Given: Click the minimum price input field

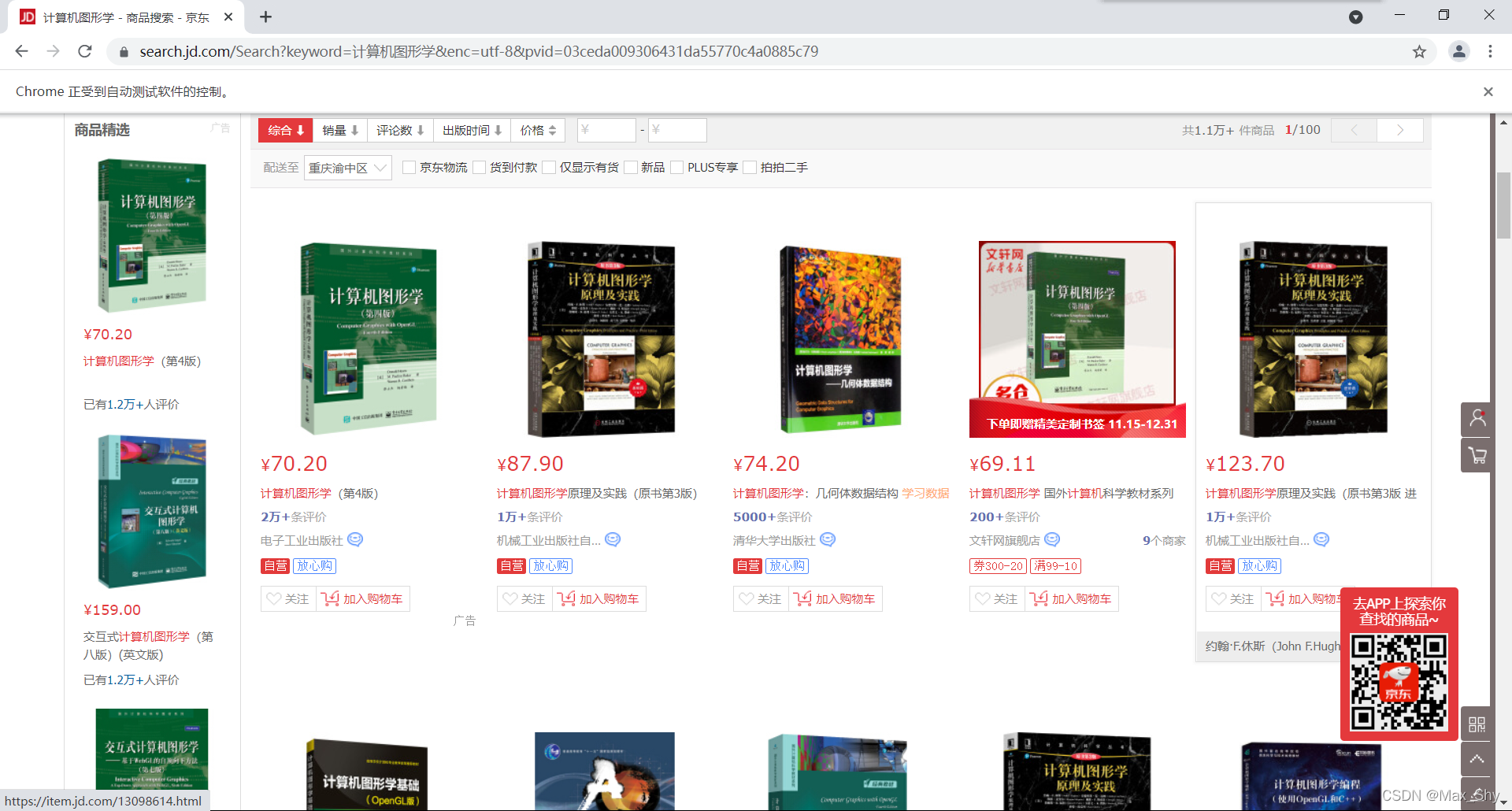Looking at the screenshot, I should tap(606, 130).
